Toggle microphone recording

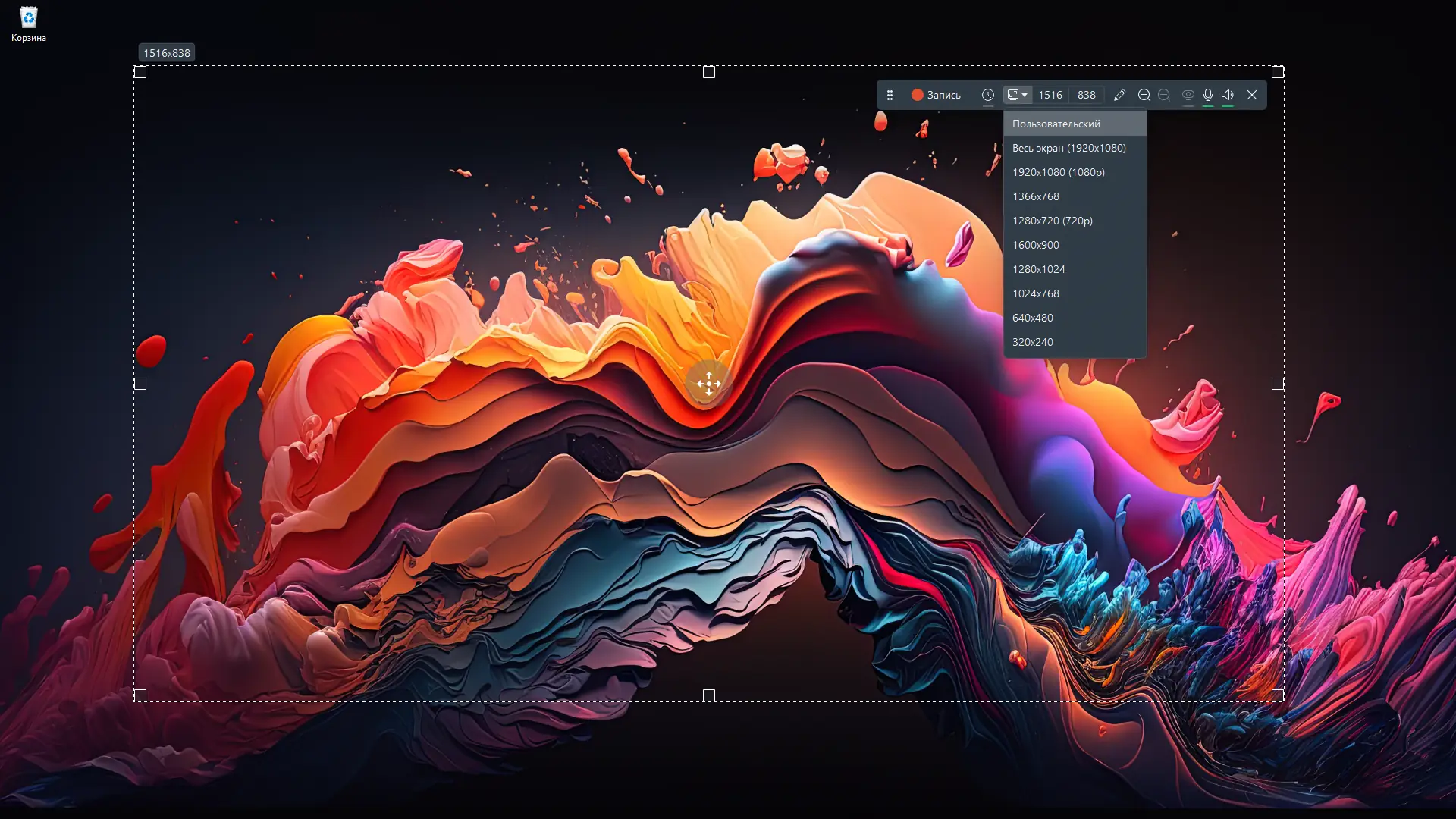click(x=1208, y=95)
